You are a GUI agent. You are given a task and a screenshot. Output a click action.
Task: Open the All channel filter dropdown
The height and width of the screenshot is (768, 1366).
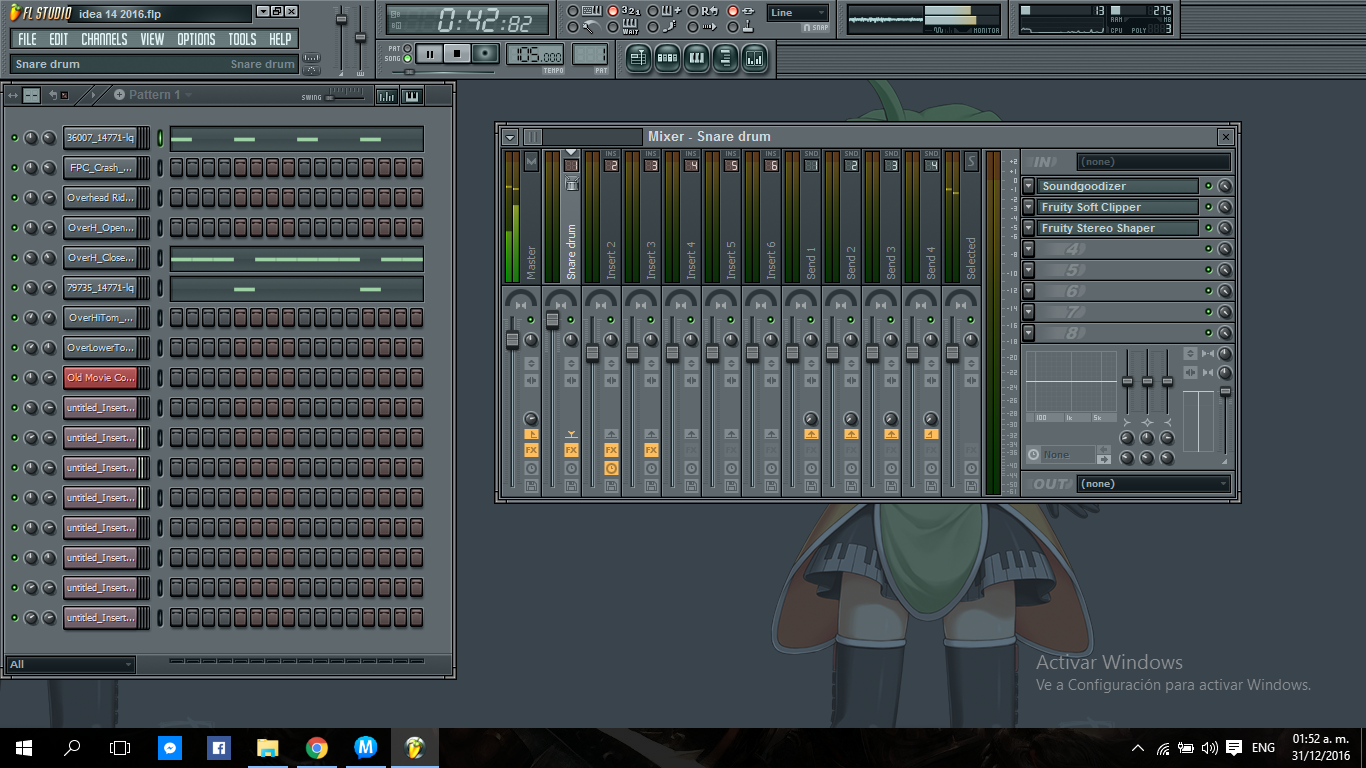point(70,664)
